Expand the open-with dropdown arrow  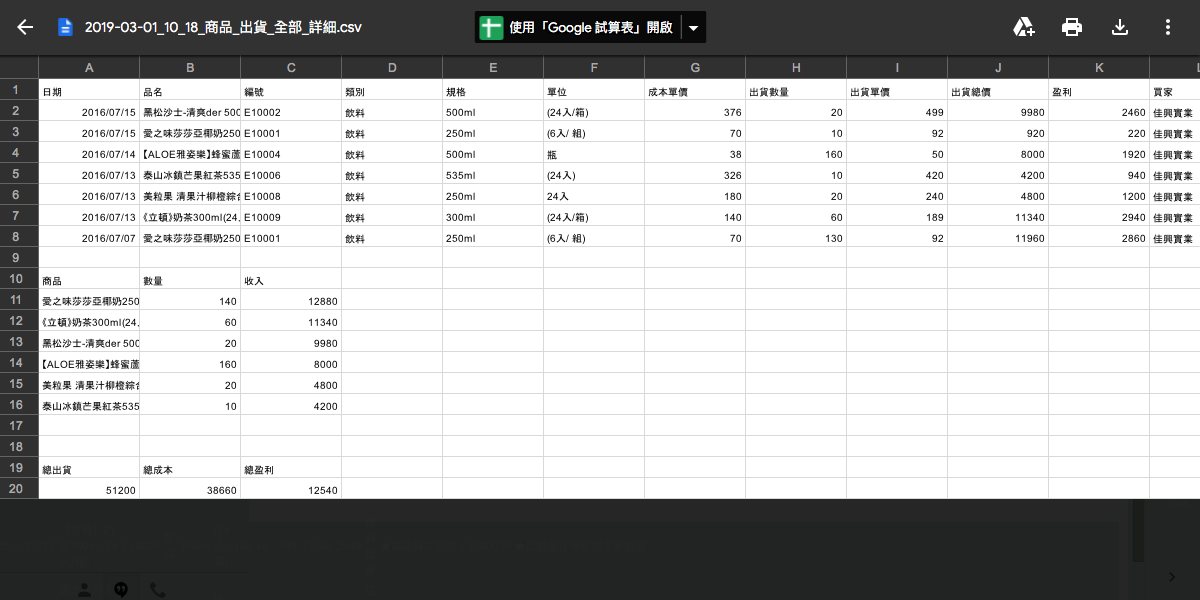click(693, 27)
